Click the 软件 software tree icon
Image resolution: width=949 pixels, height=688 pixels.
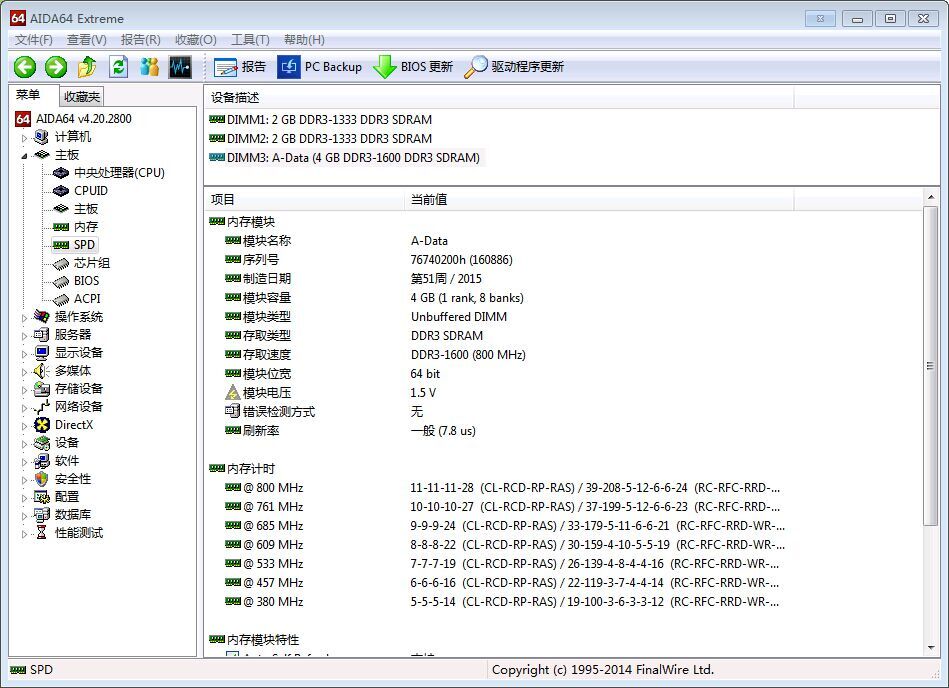(x=41, y=461)
